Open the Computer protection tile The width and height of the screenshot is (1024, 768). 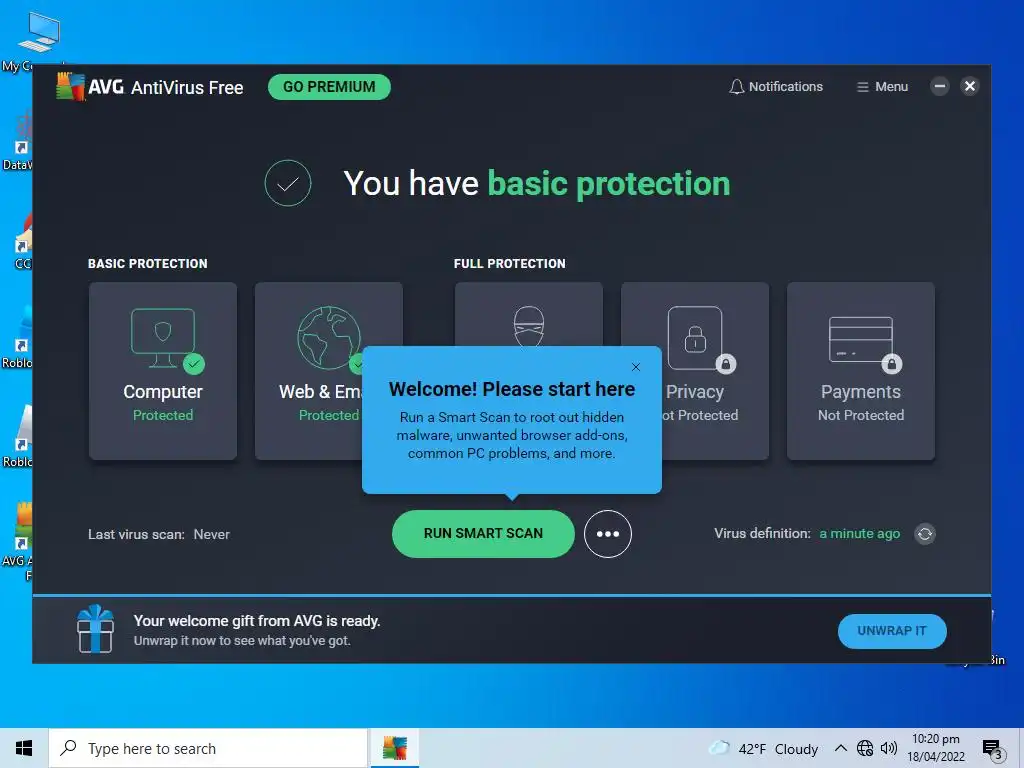[163, 371]
